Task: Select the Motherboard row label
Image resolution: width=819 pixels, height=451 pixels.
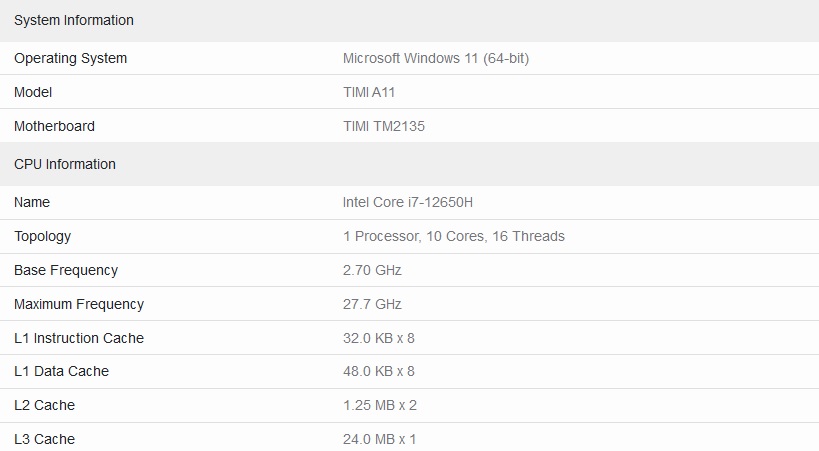Action: coord(54,126)
